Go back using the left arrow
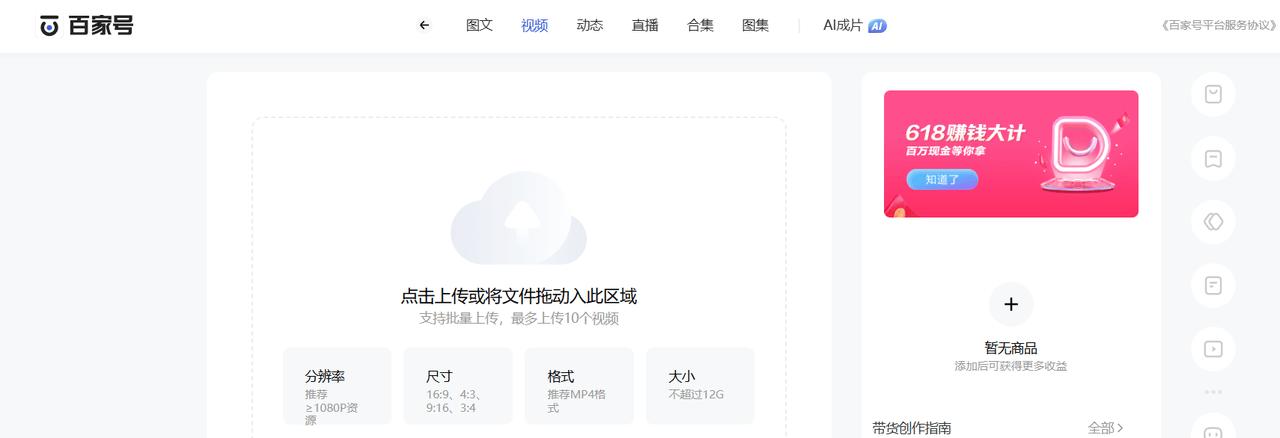Viewport: 1280px width, 438px height. (x=424, y=26)
